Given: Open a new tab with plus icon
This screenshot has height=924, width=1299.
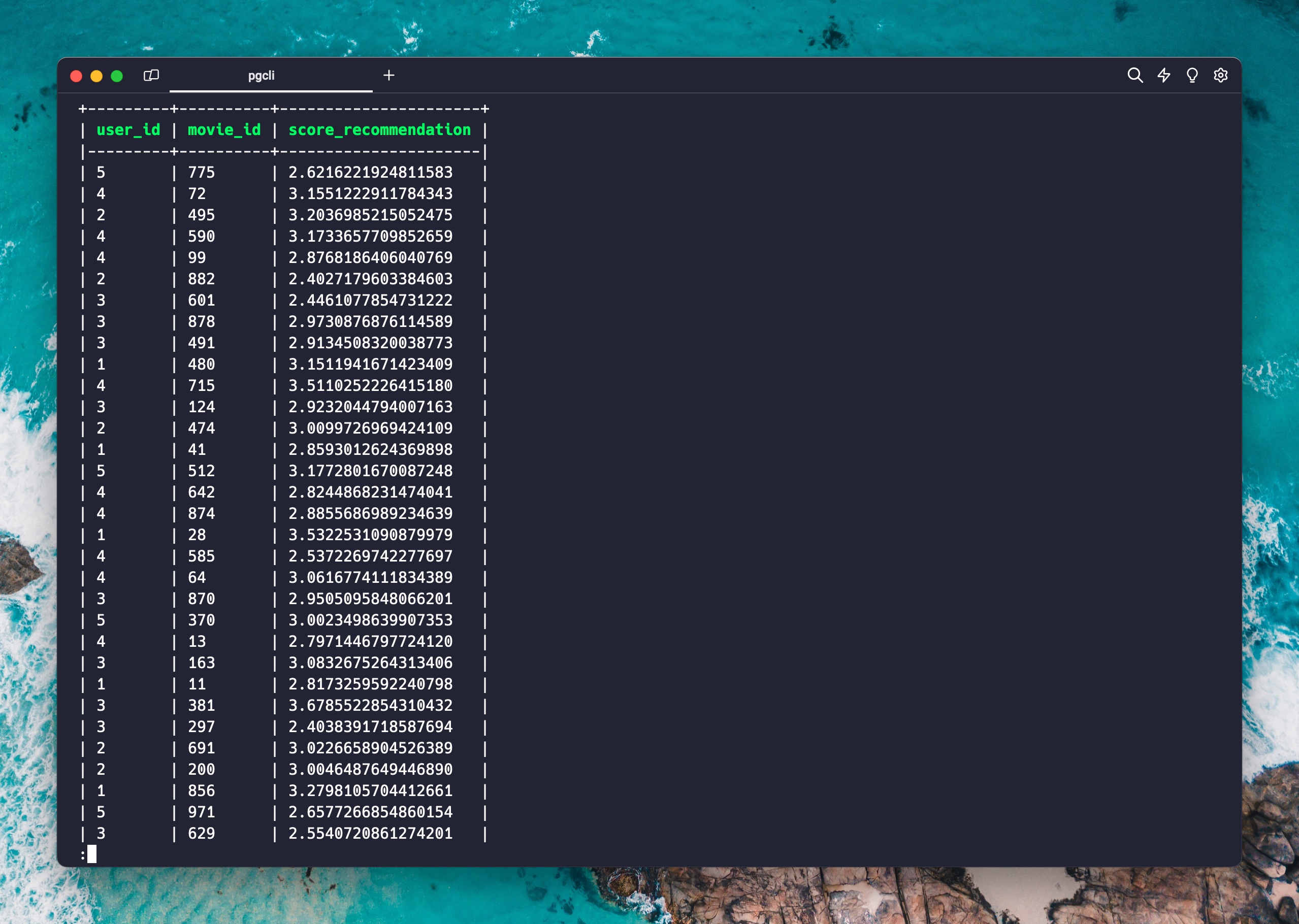Looking at the screenshot, I should pos(388,75).
